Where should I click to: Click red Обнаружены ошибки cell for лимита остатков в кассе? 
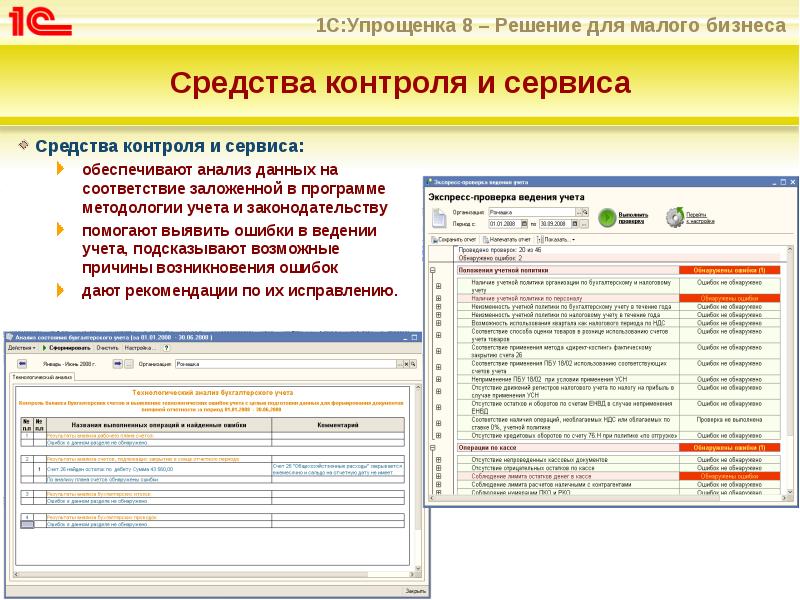[729, 476]
